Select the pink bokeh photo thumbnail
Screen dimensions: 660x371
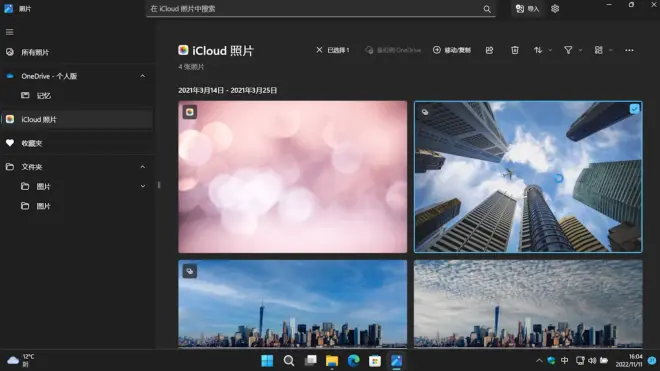tap(293, 177)
